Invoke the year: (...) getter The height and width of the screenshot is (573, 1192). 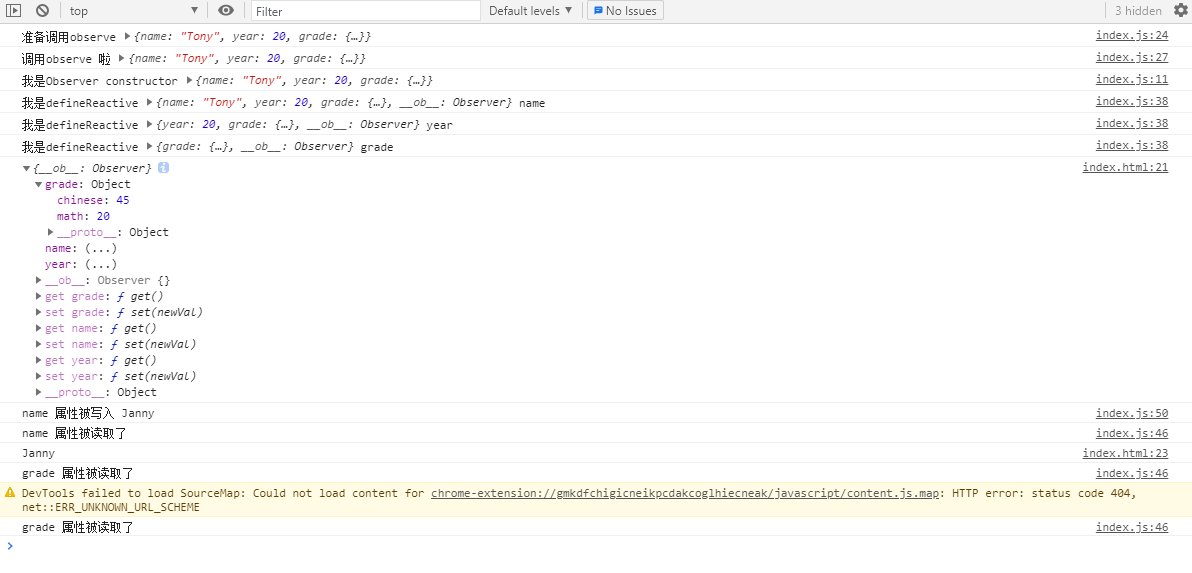coord(101,264)
